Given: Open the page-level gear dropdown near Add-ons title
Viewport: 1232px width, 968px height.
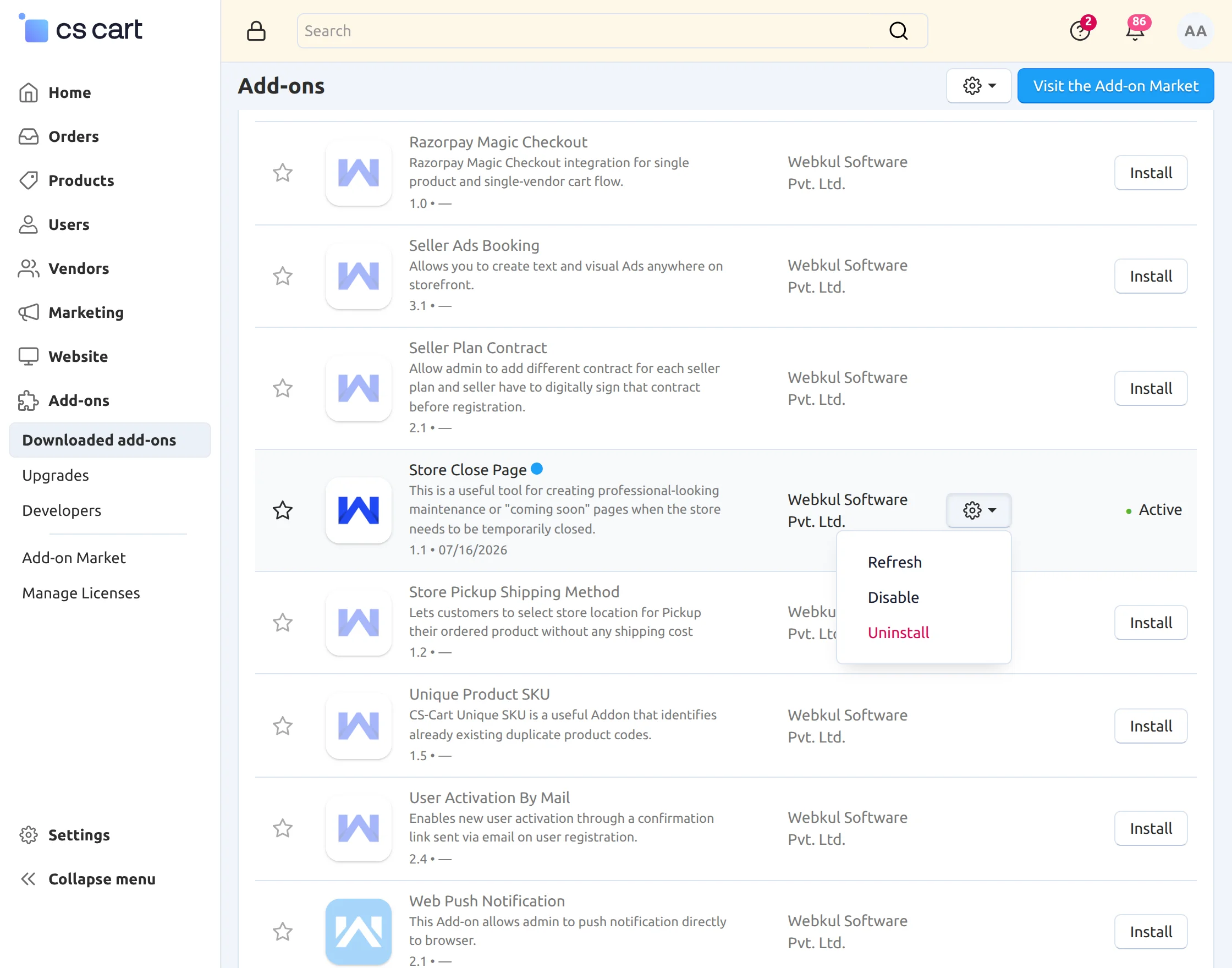Looking at the screenshot, I should [978, 86].
